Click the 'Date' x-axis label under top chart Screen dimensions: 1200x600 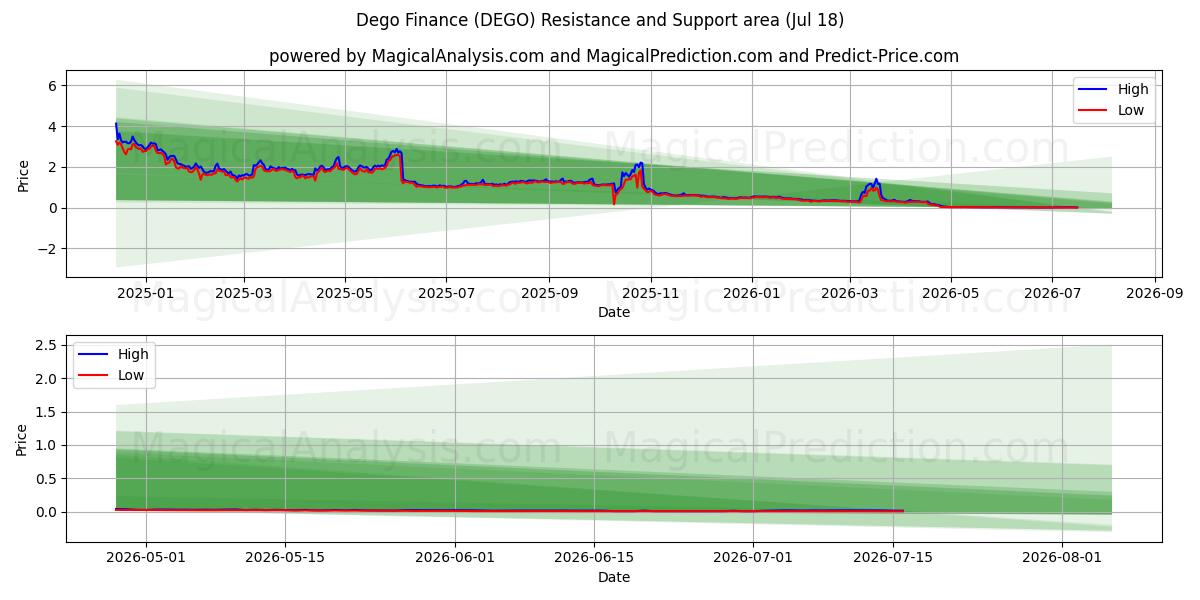coord(614,312)
